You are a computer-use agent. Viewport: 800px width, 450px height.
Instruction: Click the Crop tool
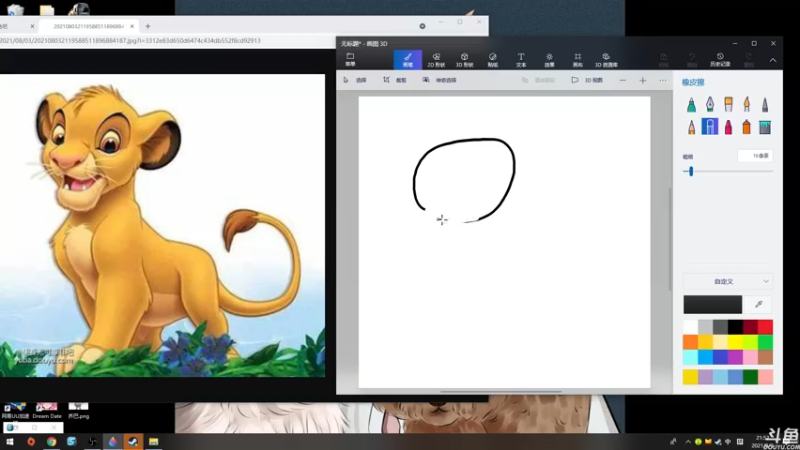(x=394, y=80)
